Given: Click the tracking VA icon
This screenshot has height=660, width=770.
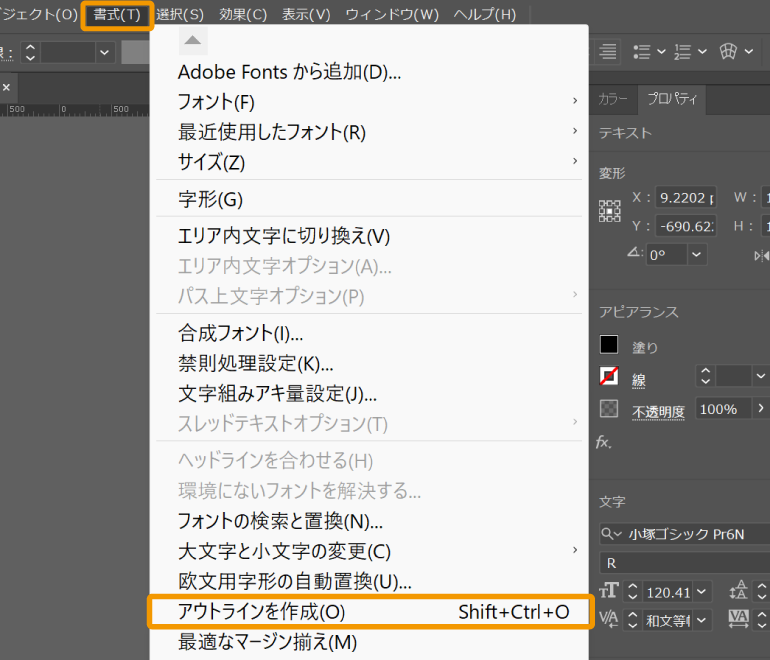Looking at the screenshot, I should tap(739, 619).
